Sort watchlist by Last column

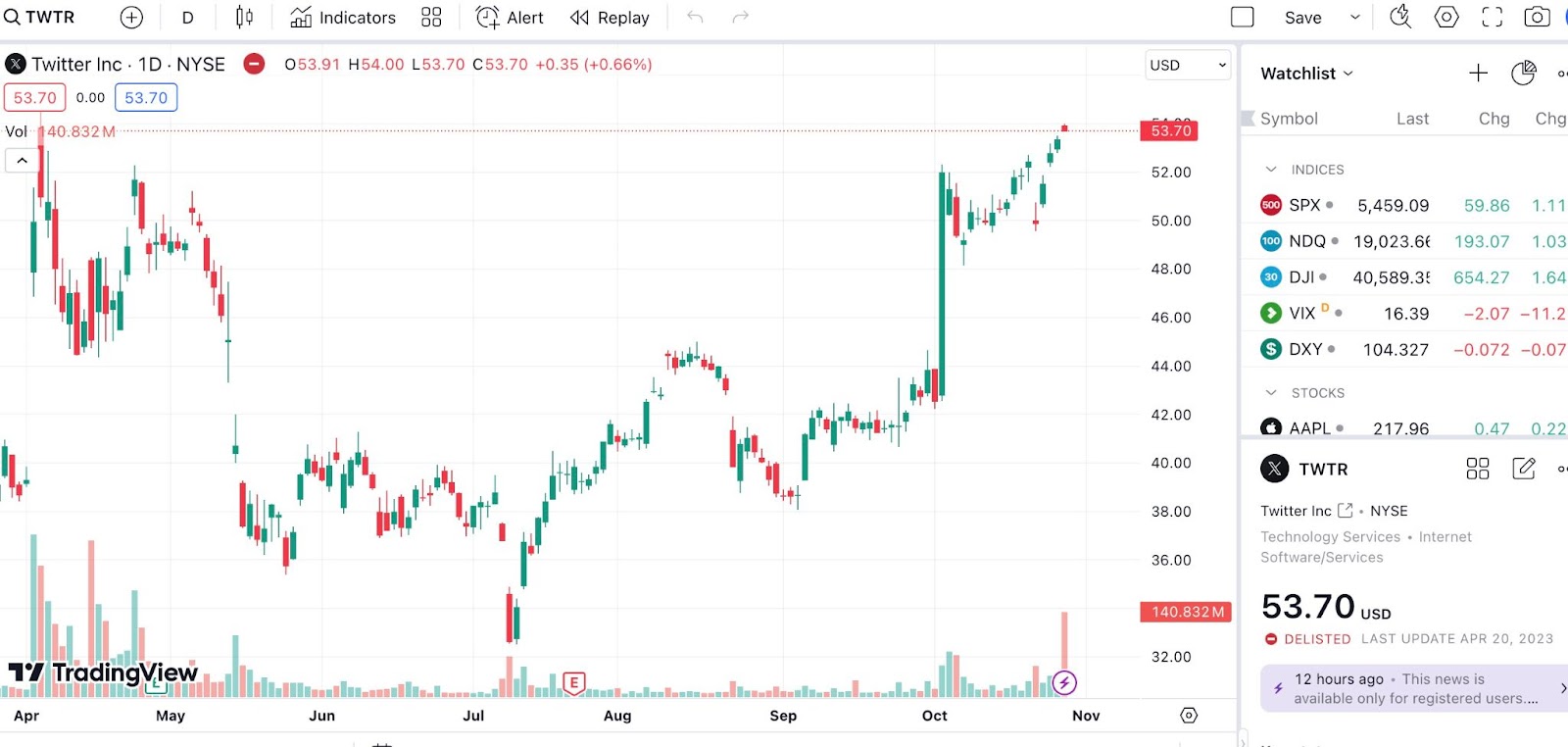pos(1412,119)
